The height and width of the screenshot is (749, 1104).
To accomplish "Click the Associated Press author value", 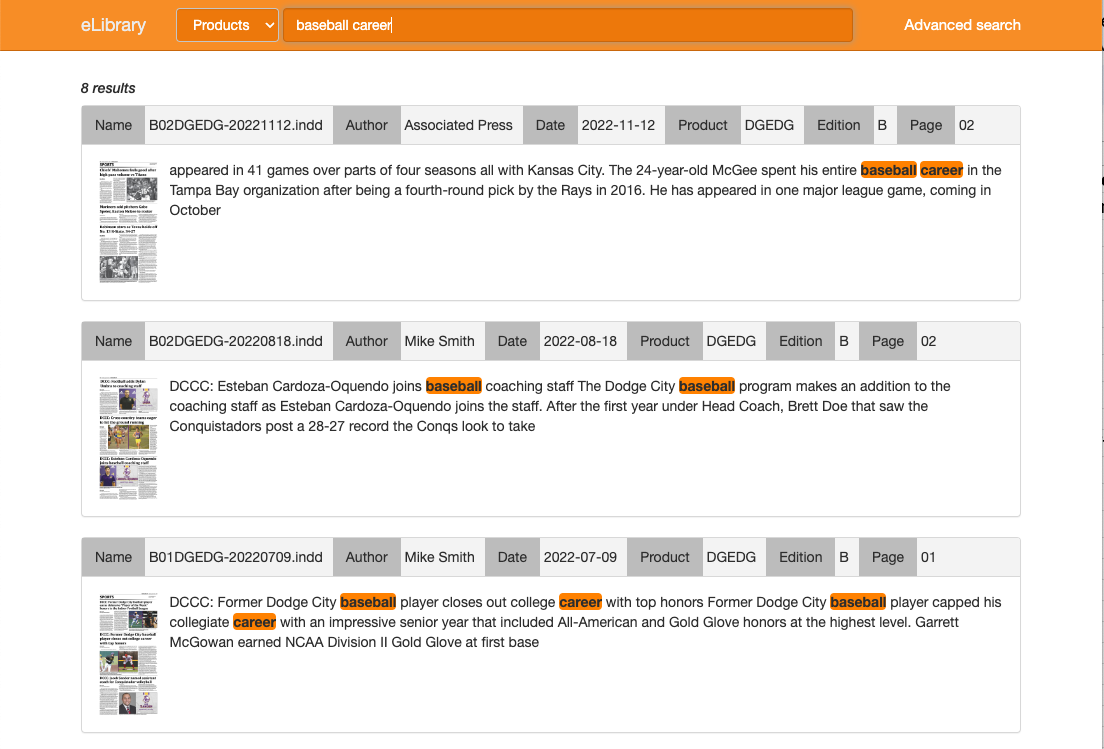I will [x=458, y=125].
